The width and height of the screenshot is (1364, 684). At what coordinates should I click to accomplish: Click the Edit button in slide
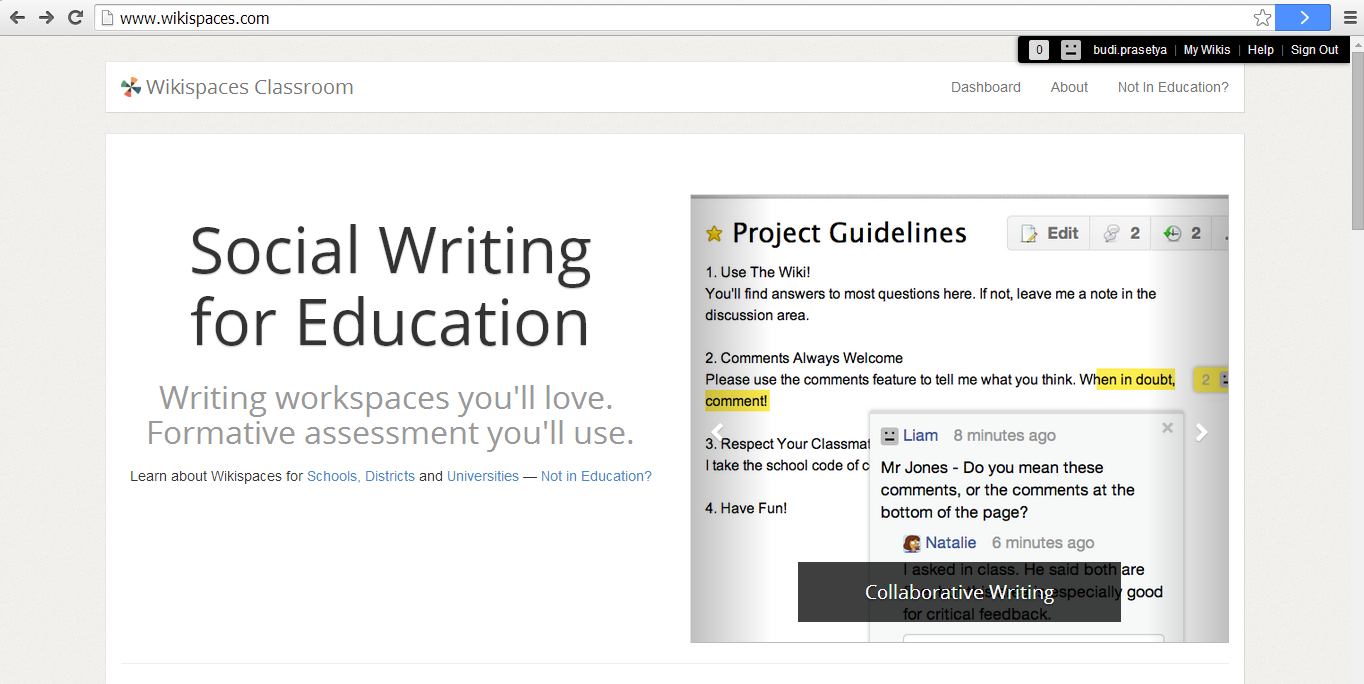[1049, 233]
